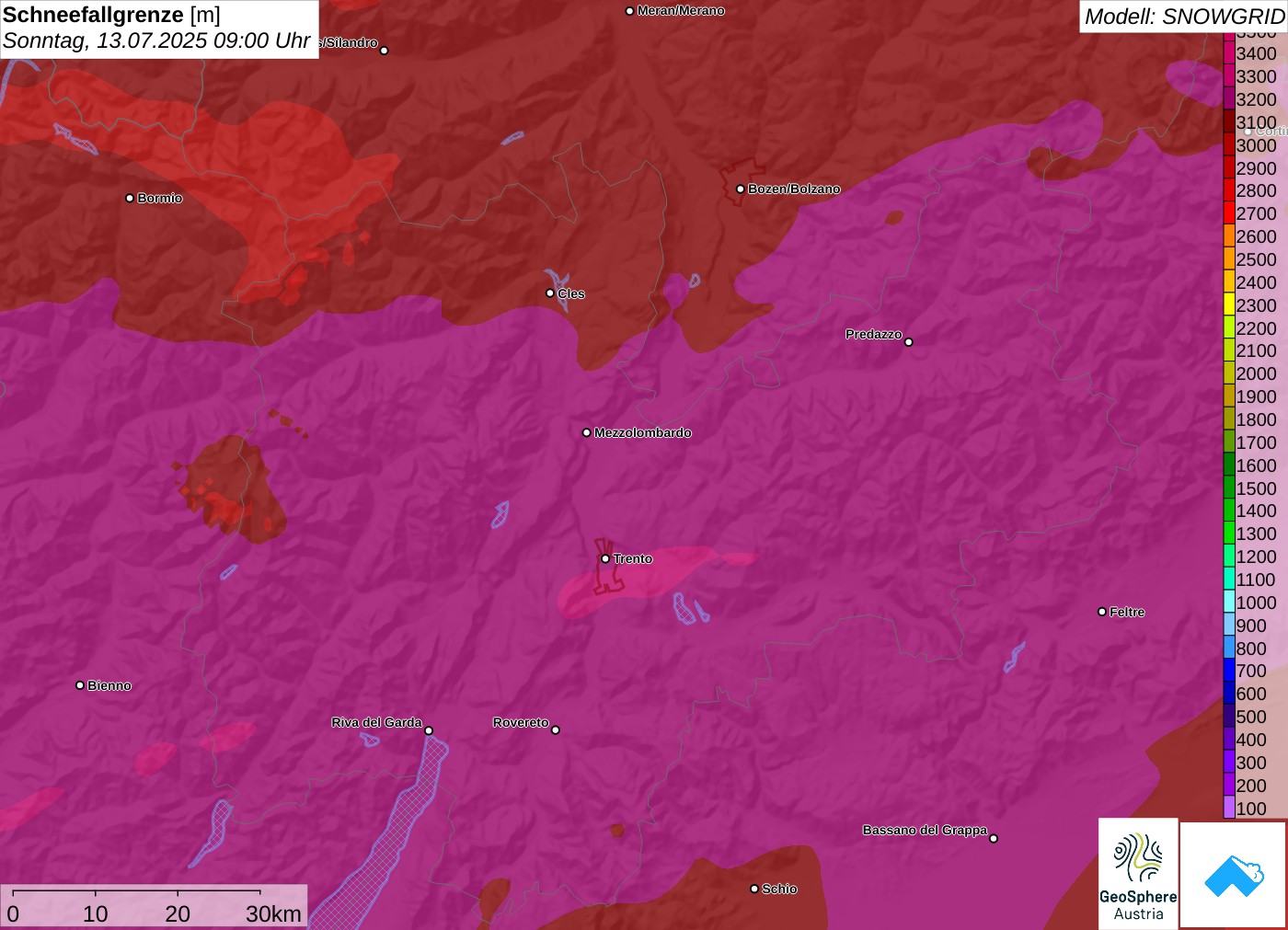Click the Bormio city marker dot

coord(130,198)
